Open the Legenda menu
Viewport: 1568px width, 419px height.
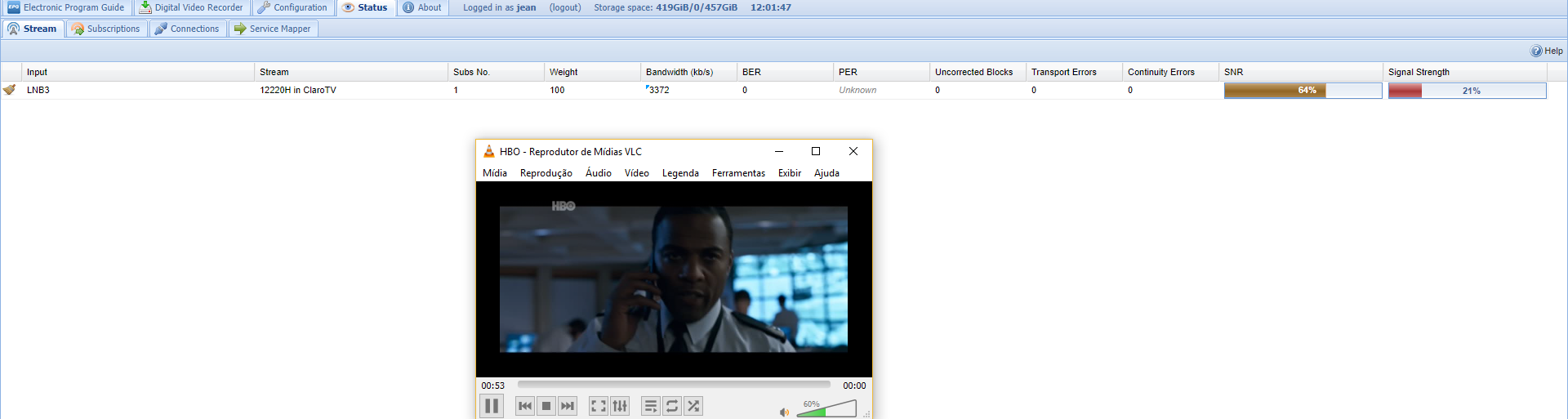click(680, 173)
